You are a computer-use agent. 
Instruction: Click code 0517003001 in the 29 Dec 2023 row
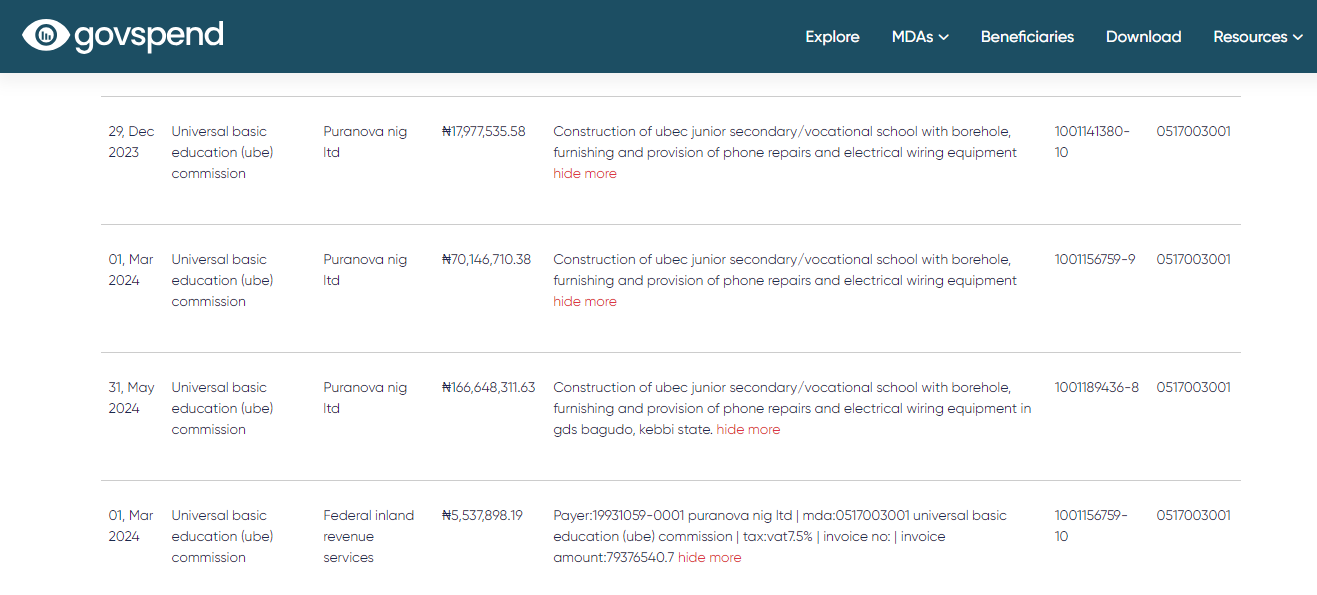[1193, 132]
